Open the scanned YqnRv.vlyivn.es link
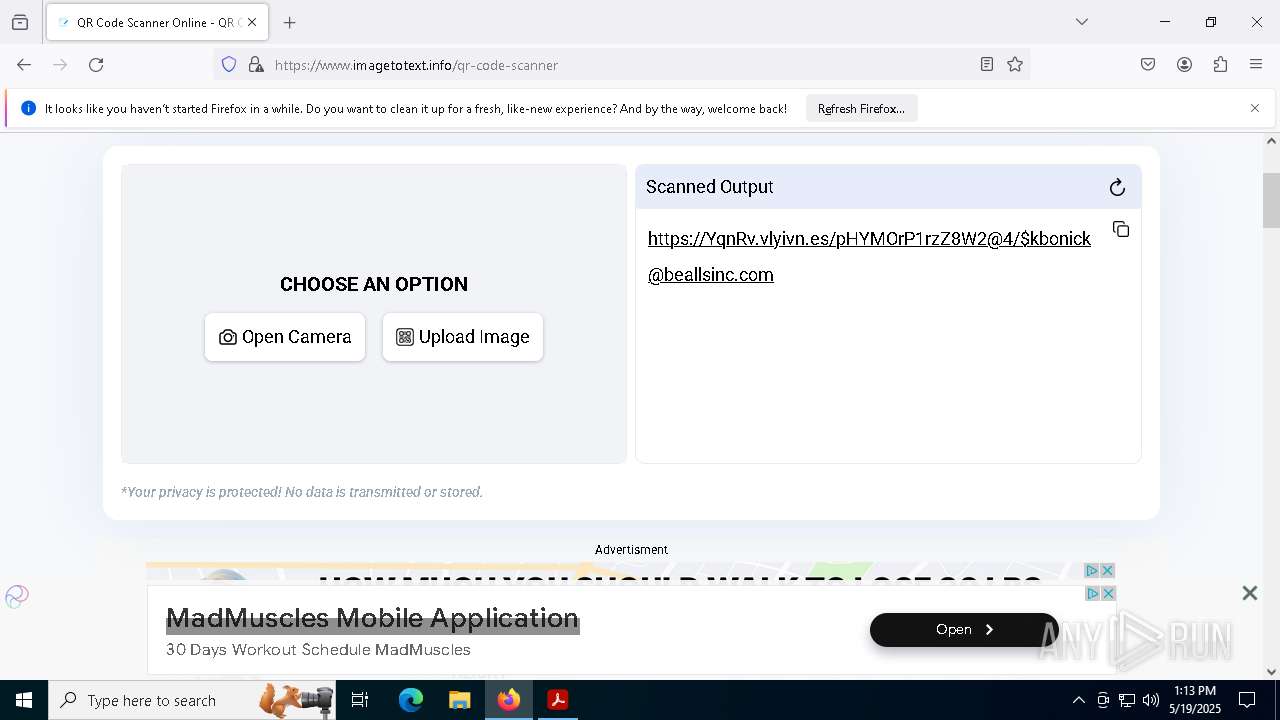The width and height of the screenshot is (1280, 720). click(869, 257)
